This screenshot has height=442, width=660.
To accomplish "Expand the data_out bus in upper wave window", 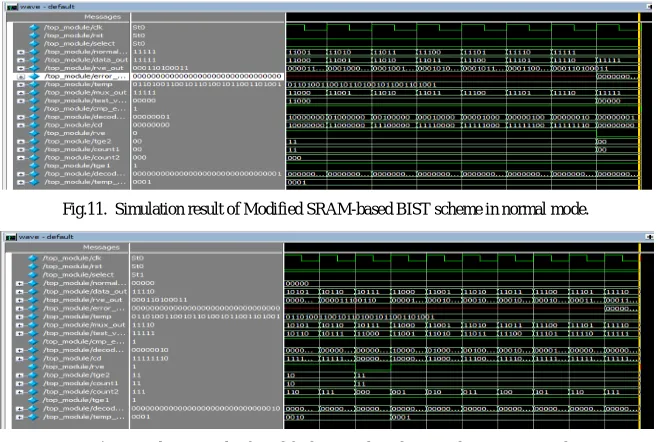I will (21, 60).
